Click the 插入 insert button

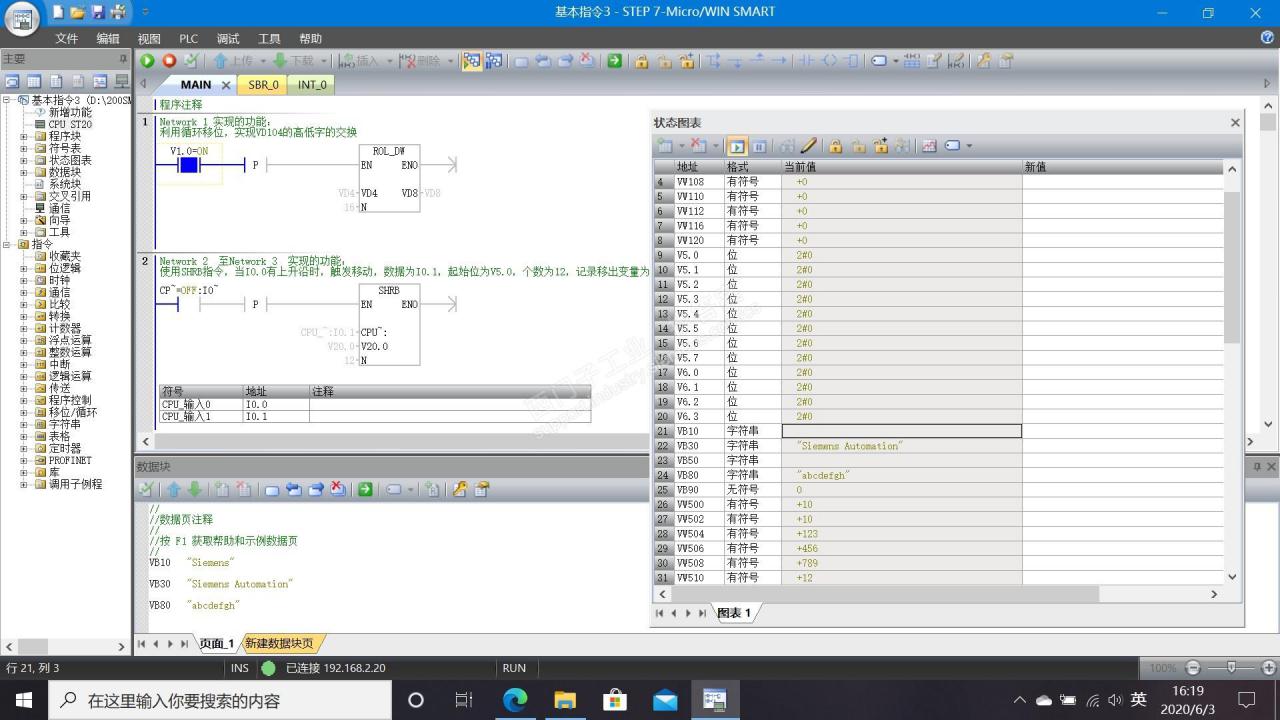tap(360, 61)
